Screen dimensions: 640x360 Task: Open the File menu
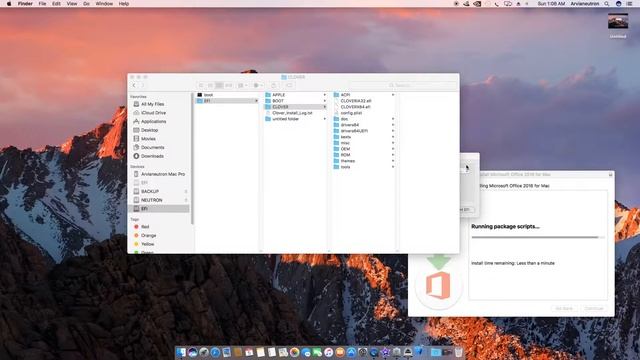point(42,4)
